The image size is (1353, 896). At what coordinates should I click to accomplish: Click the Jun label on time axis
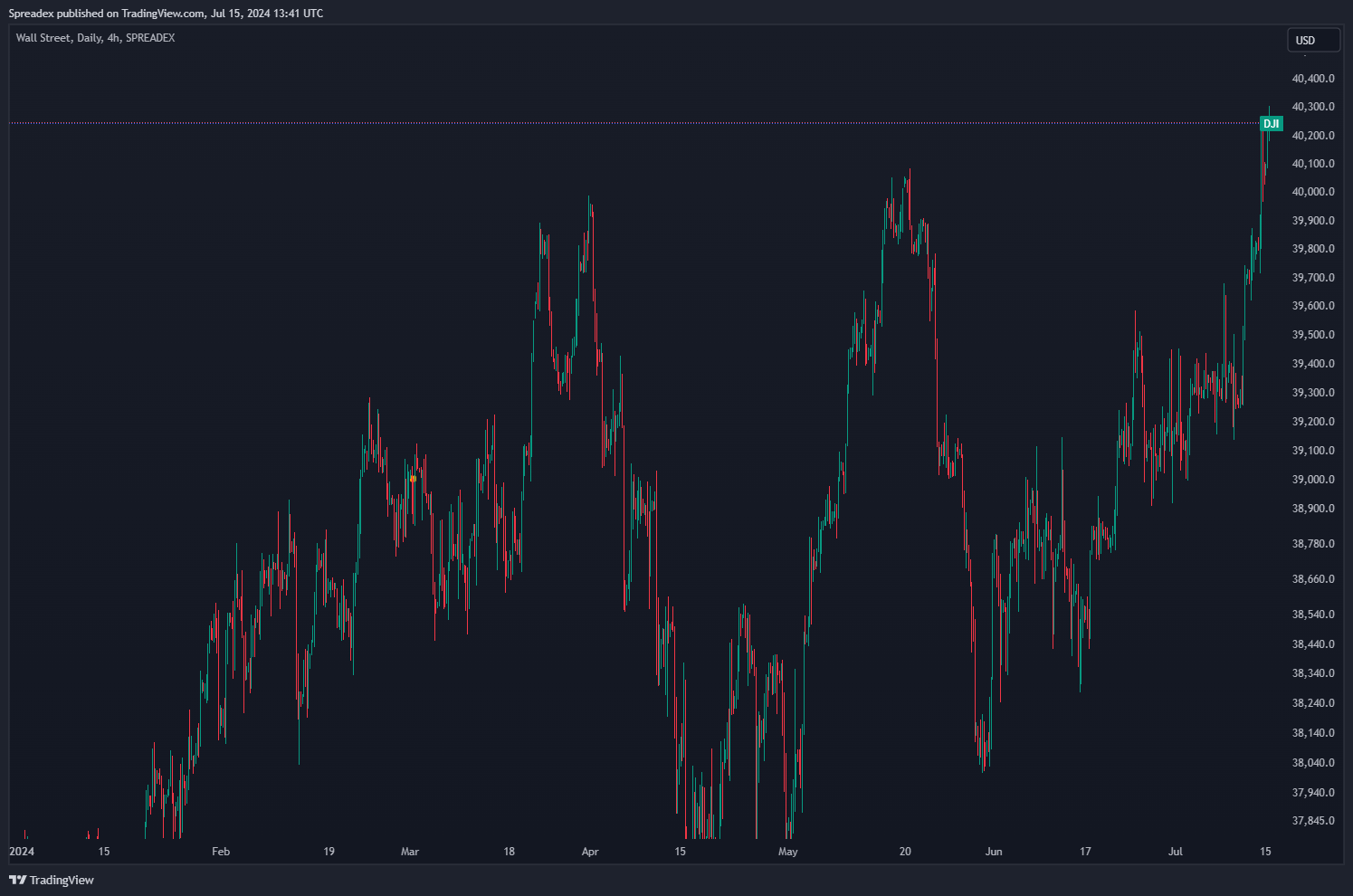pyautogui.click(x=994, y=852)
